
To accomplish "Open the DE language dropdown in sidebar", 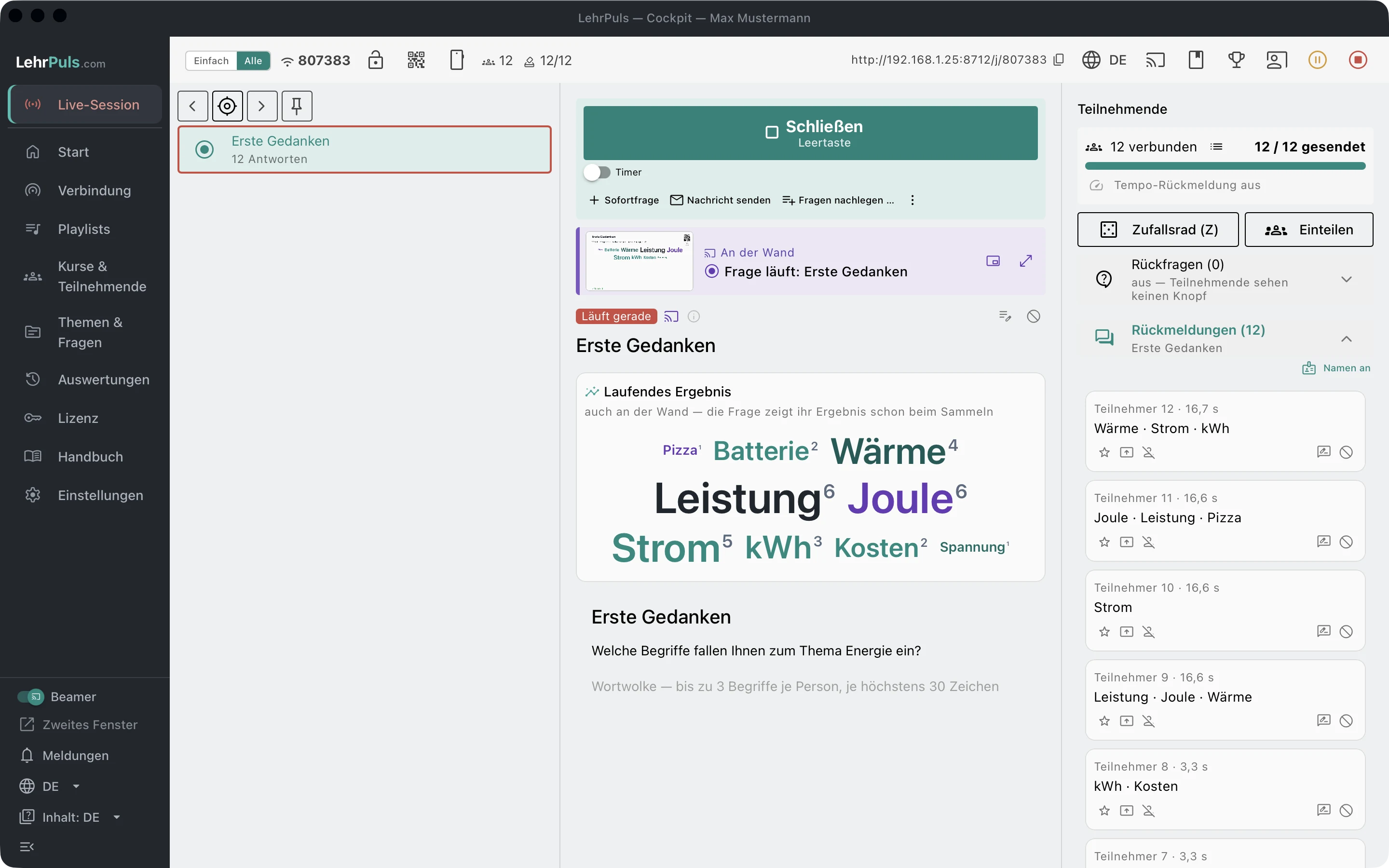I will point(50,786).
